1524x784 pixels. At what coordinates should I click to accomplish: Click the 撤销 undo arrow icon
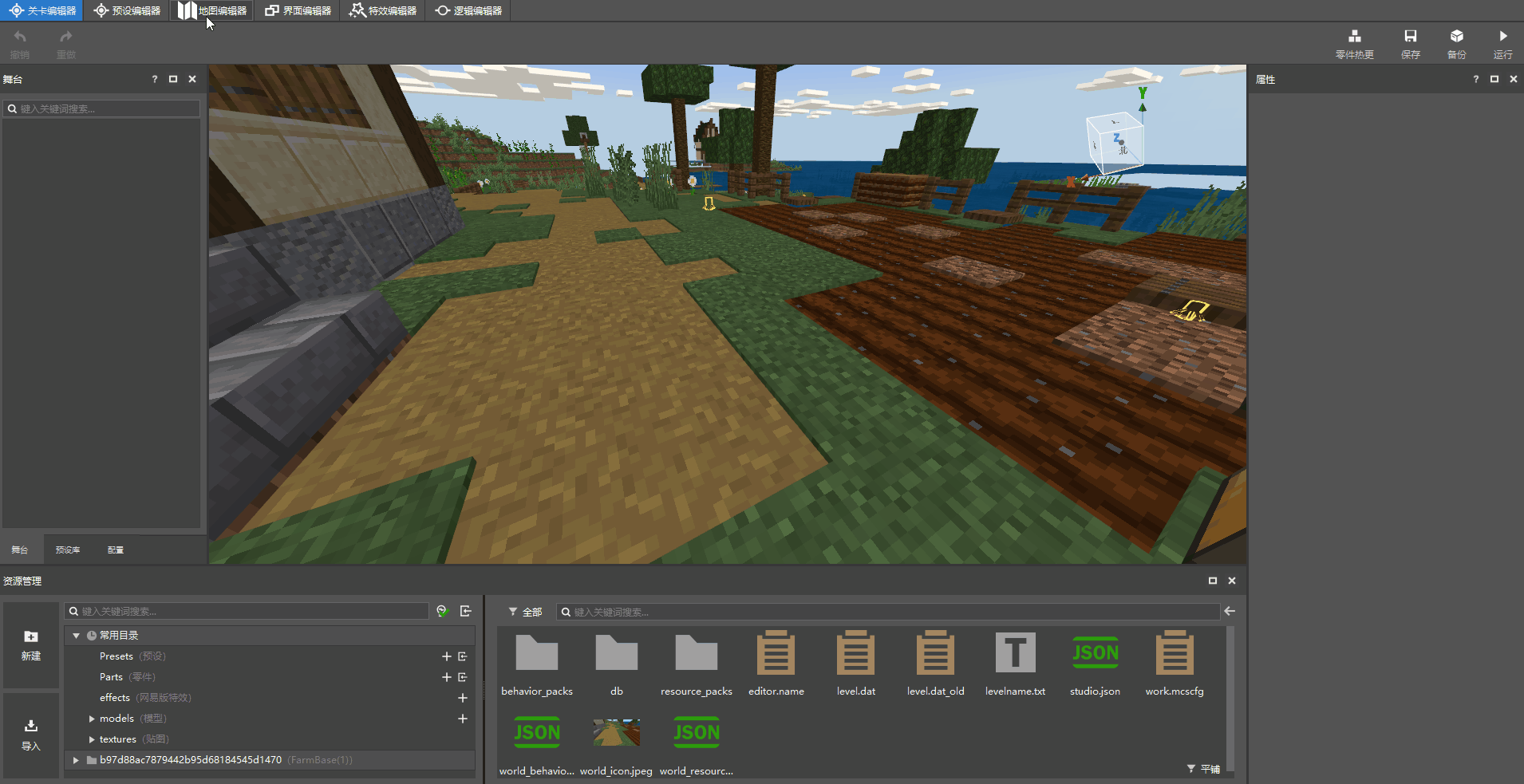point(20,37)
